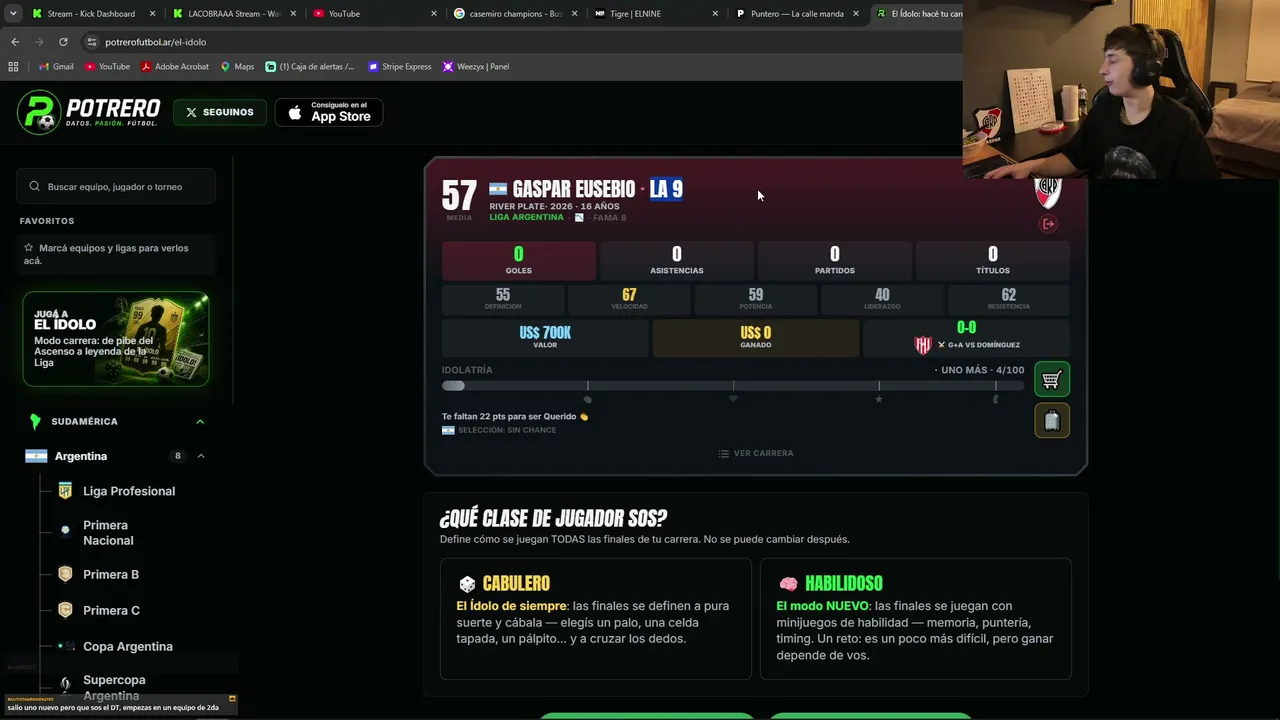This screenshot has height=720, width=1280.
Task: Open the Primera B league
Action: pos(111,575)
